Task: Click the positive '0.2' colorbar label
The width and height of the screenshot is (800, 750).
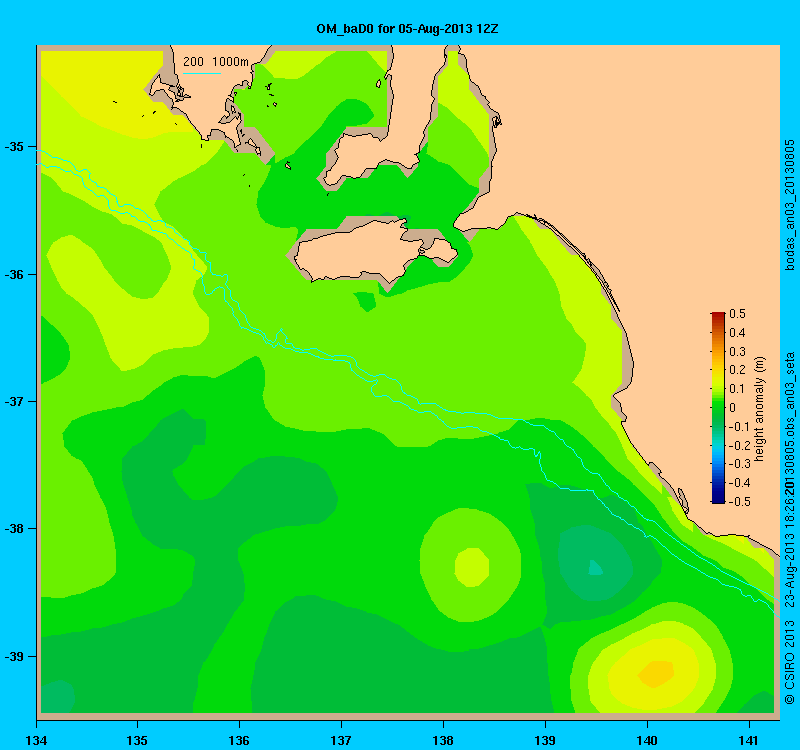Action: point(737,370)
